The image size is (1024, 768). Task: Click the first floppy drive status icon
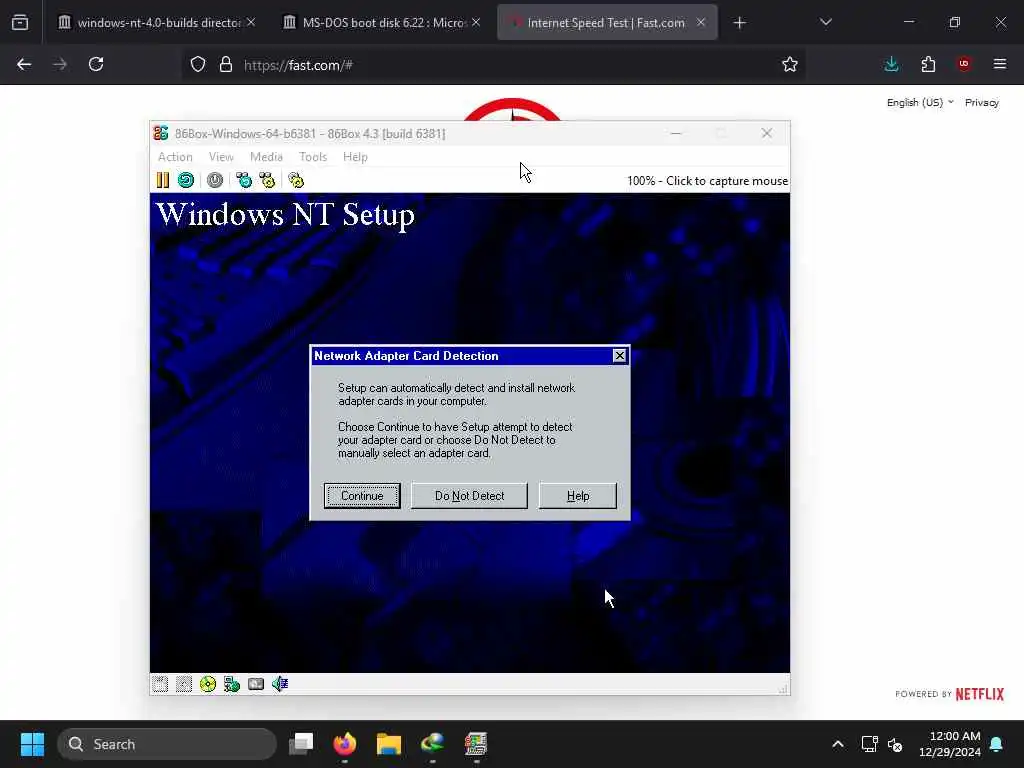160,684
